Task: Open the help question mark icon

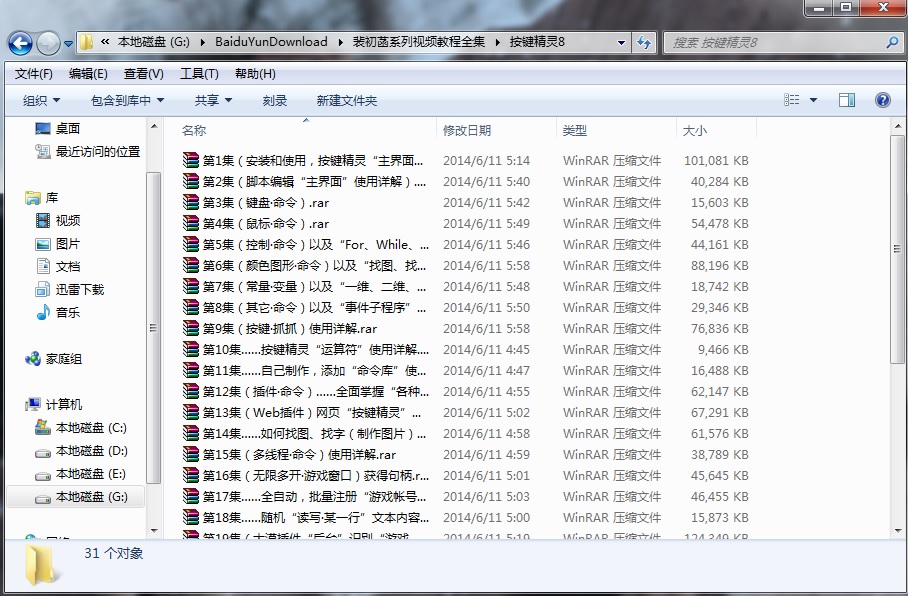Action: (883, 100)
